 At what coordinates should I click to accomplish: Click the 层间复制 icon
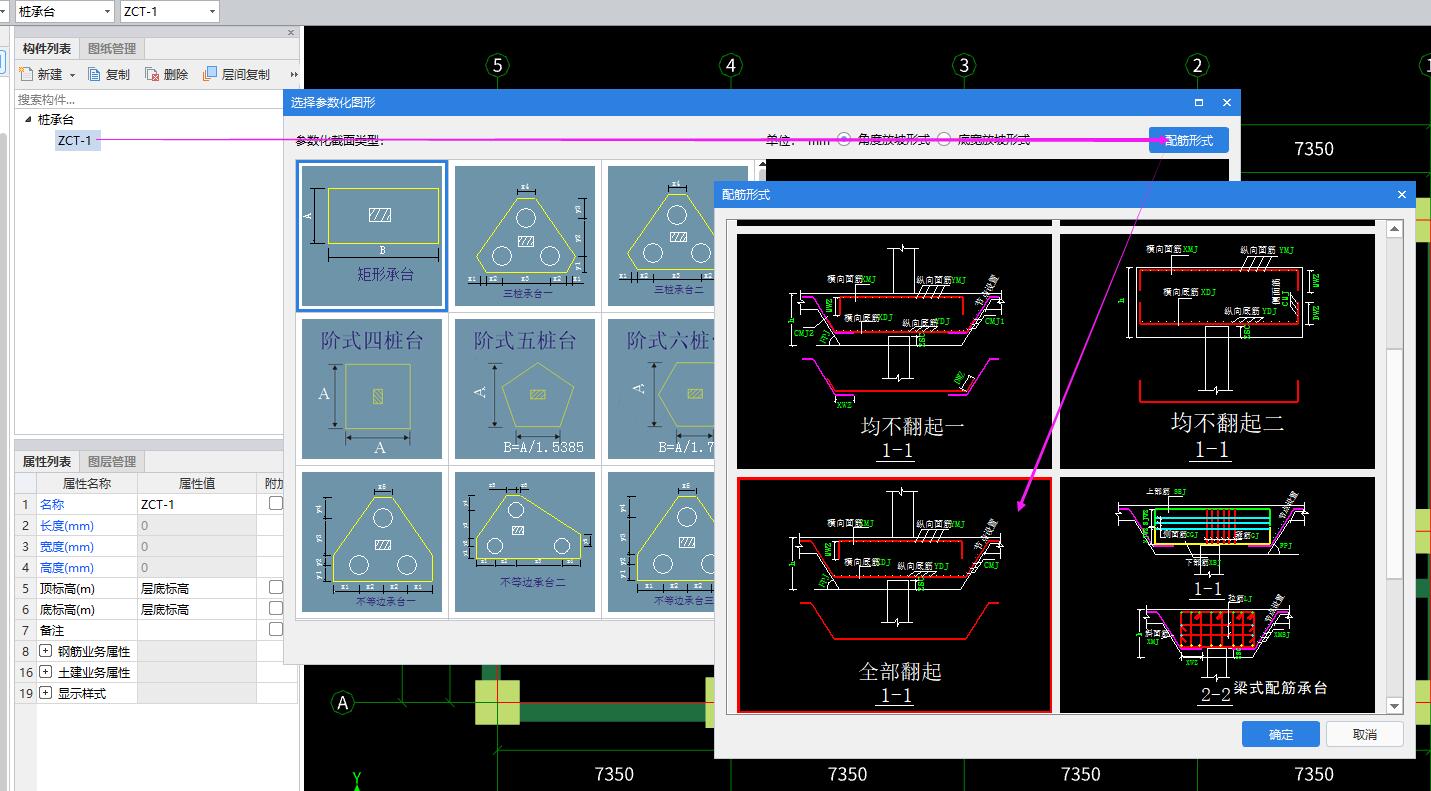click(x=210, y=74)
